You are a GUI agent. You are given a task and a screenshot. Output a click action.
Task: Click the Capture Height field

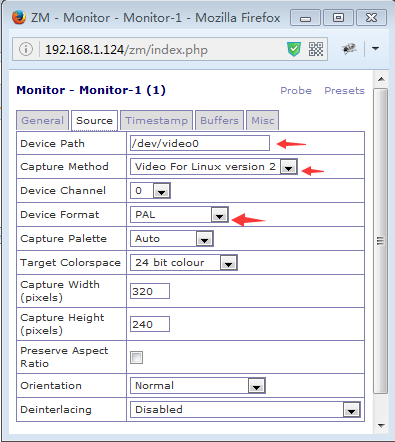click(x=150, y=324)
